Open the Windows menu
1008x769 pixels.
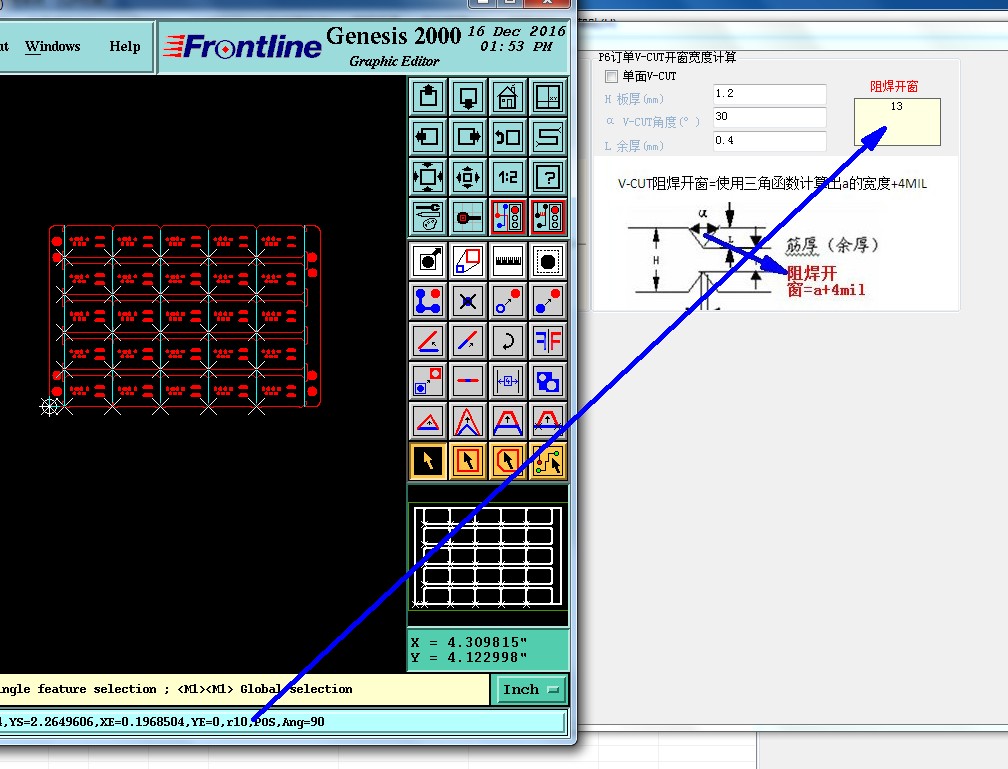pyautogui.click(x=53, y=46)
